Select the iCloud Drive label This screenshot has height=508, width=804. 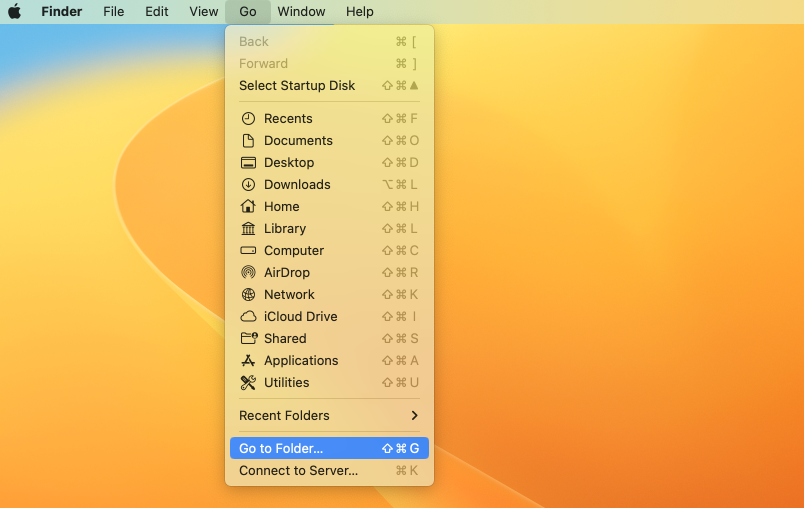[x=300, y=316]
